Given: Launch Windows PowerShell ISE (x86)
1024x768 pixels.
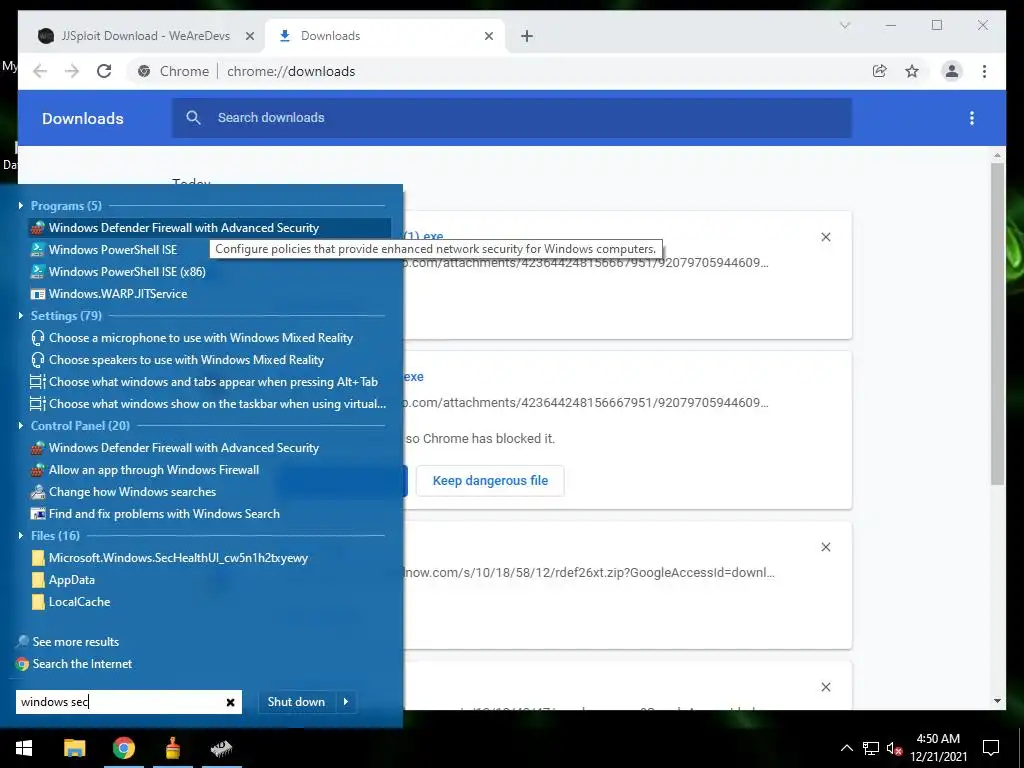Looking at the screenshot, I should coord(127,272).
